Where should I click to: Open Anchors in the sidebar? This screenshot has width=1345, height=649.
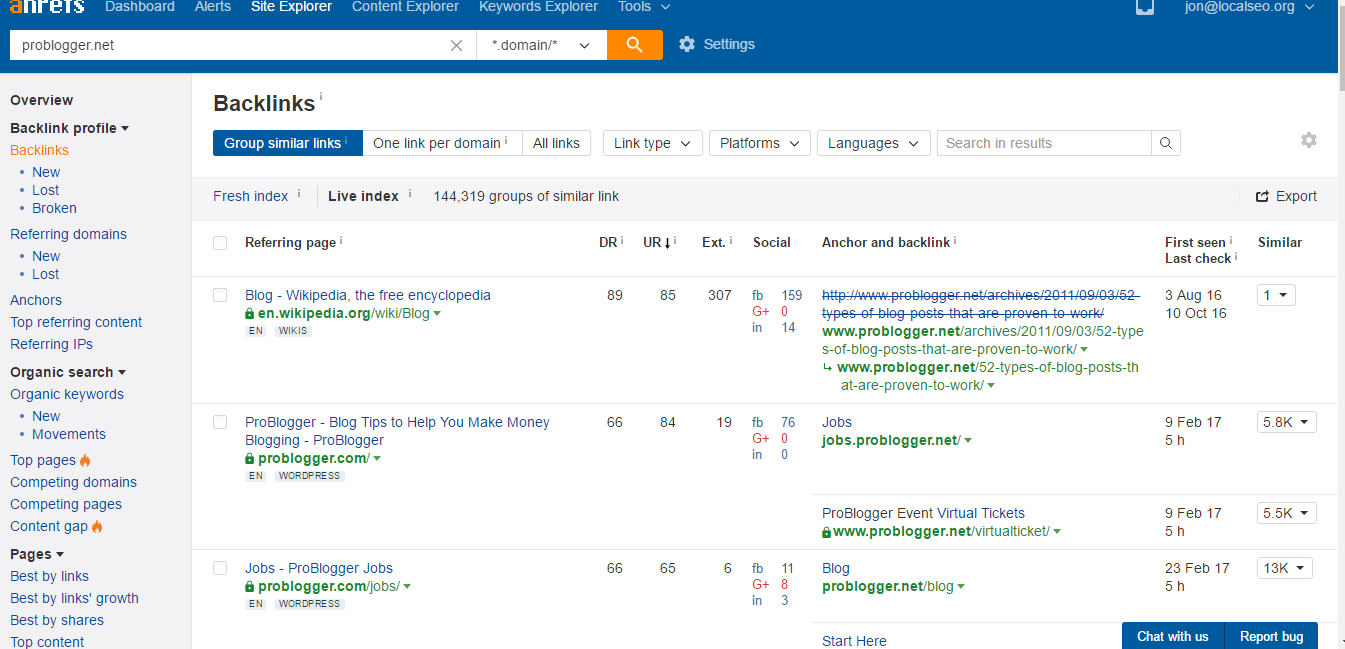click(36, 300)
